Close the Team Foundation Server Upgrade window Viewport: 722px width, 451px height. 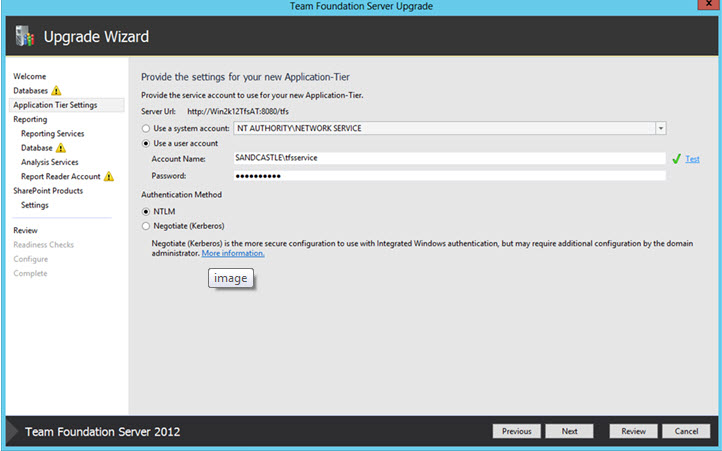pyautogui.click(x=709, y=4)
